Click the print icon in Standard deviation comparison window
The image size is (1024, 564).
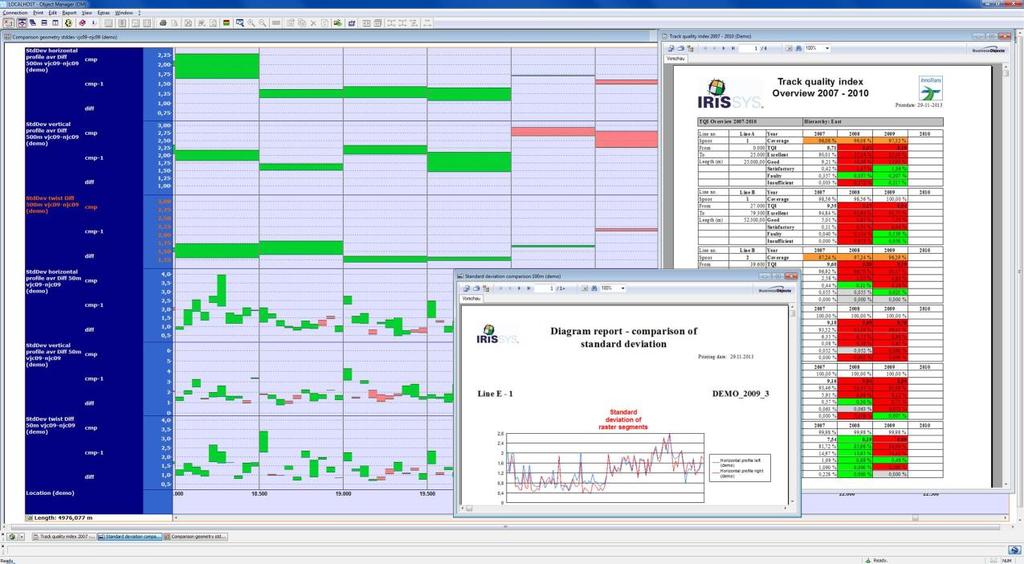point(476,289)
